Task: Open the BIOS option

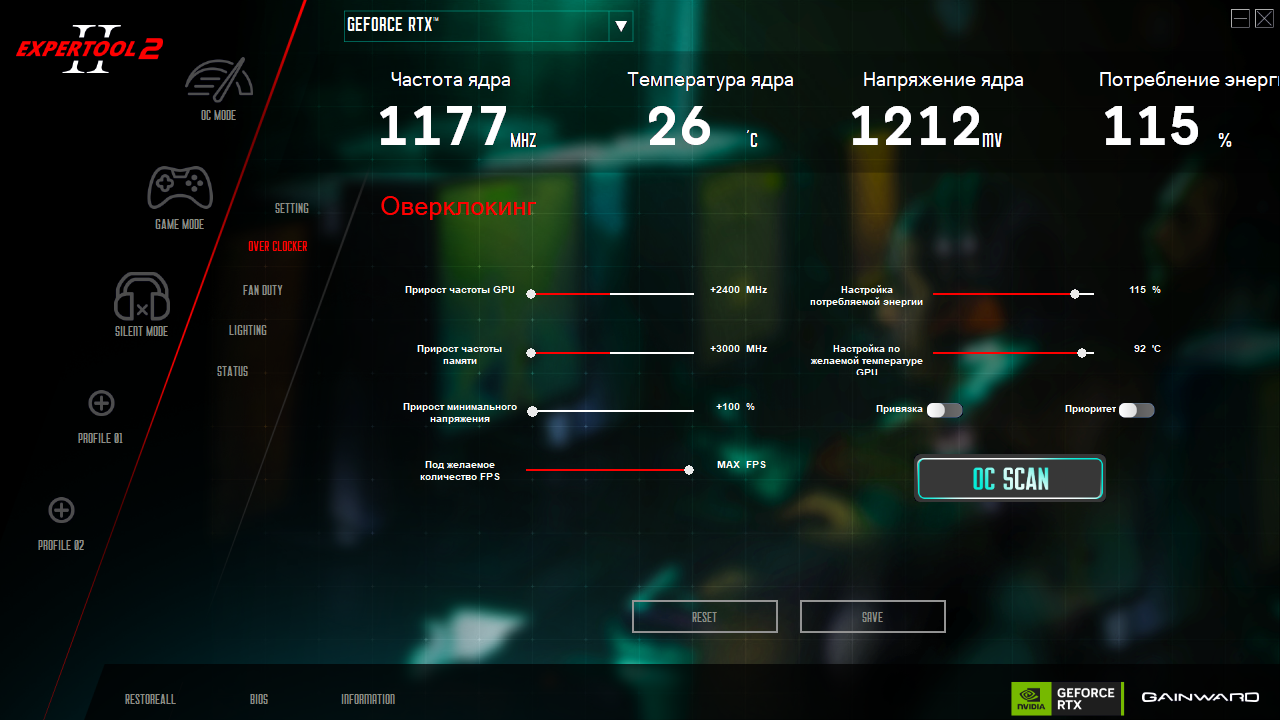Action: (x=259, y=699)
